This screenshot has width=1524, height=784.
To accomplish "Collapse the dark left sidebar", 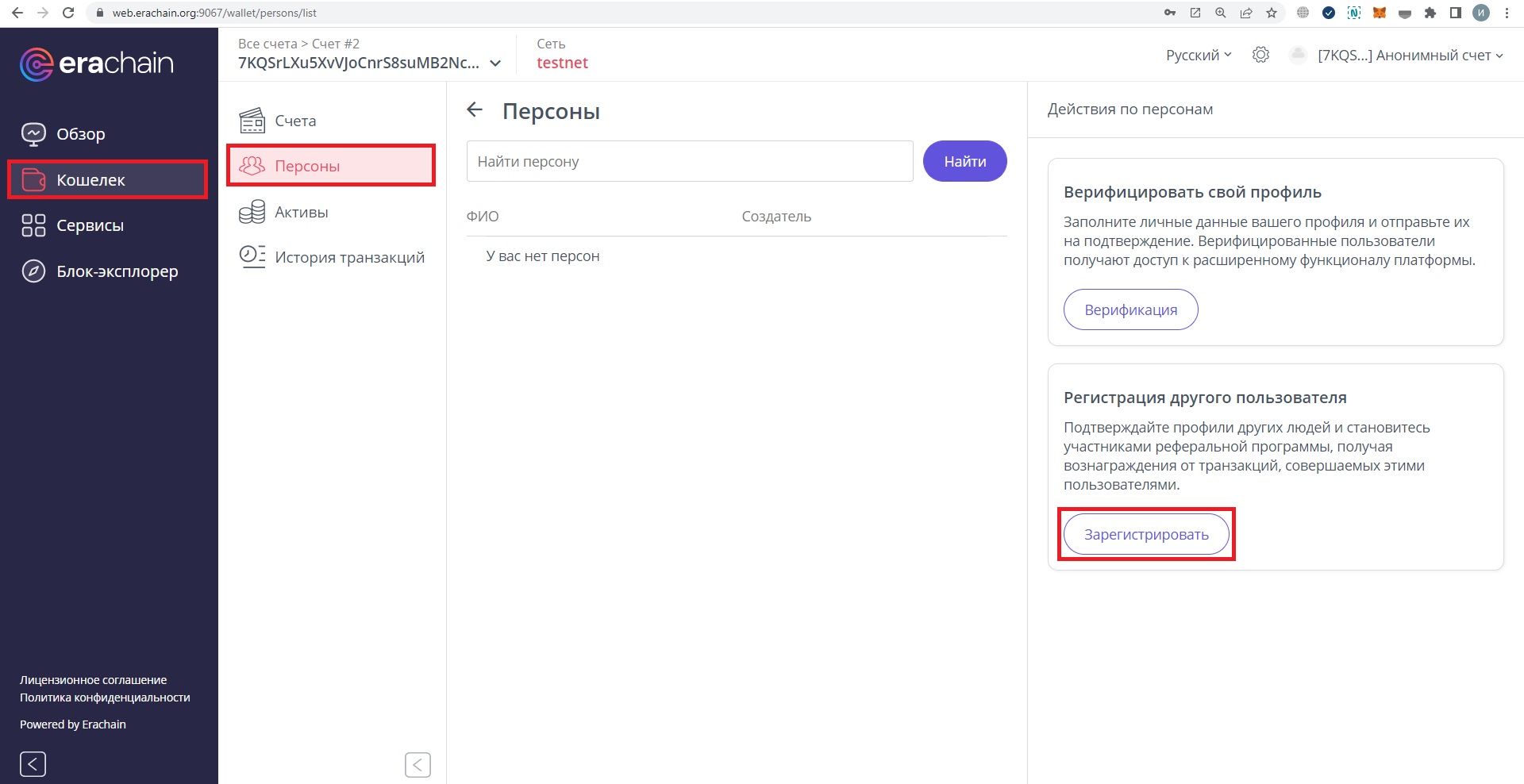I will click(x=33, y=763).
